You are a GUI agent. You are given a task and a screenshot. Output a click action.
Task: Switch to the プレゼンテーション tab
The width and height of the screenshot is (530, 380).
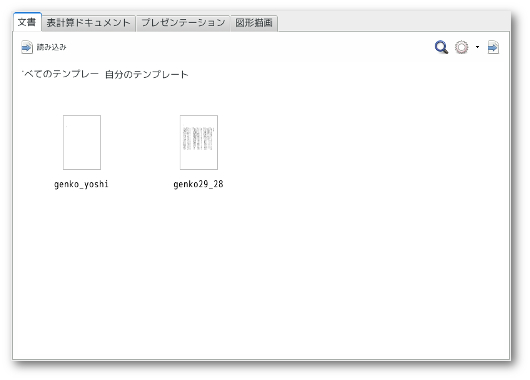pyautogui.click(x=183, y=23)
